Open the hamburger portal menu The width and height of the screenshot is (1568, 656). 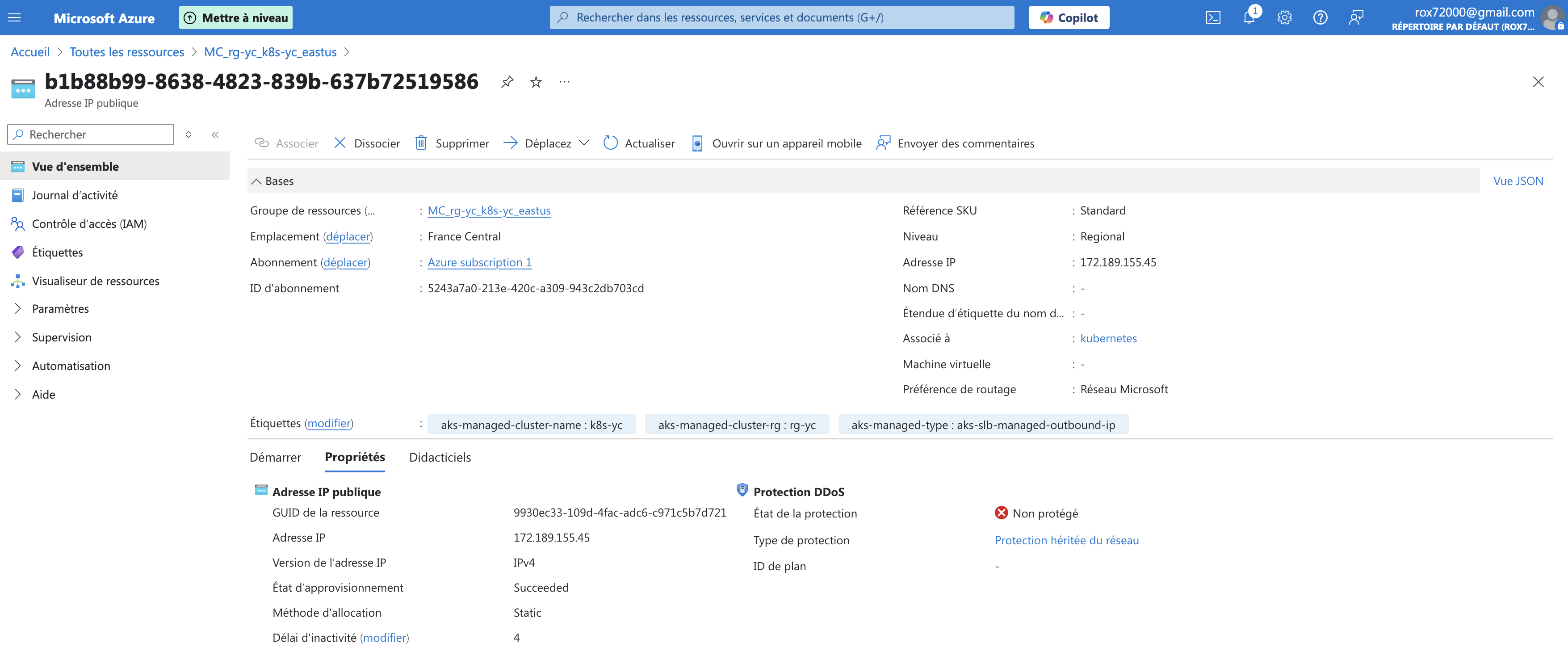(x=15, y=18)
